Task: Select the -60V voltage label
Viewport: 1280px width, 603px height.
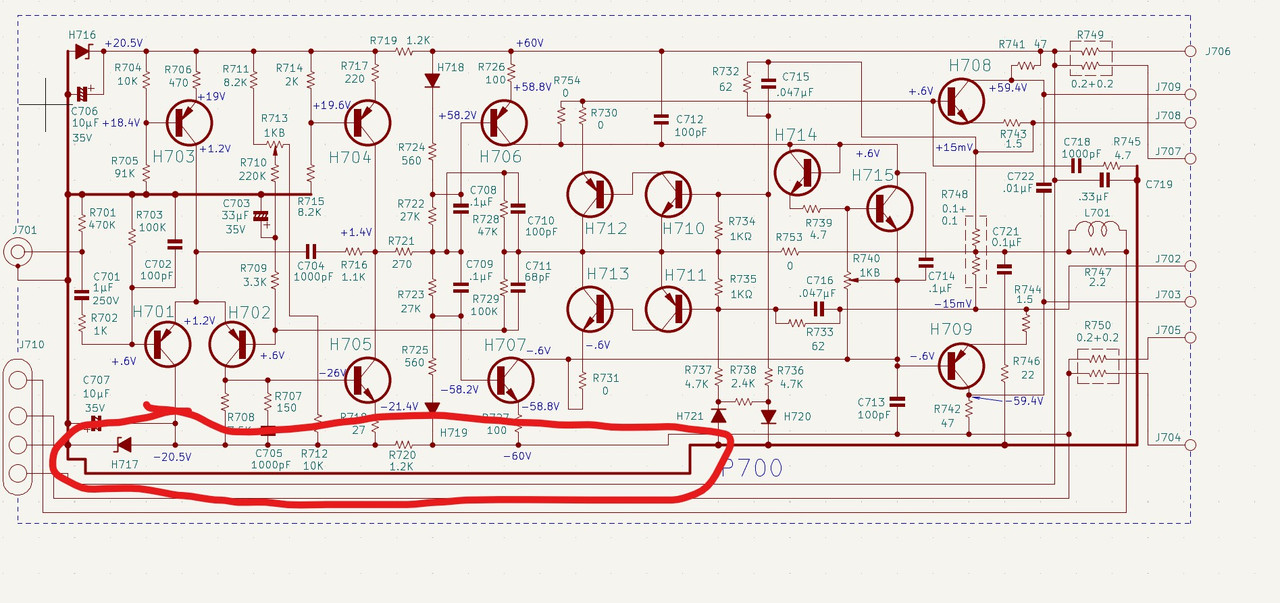Action: 516,456
